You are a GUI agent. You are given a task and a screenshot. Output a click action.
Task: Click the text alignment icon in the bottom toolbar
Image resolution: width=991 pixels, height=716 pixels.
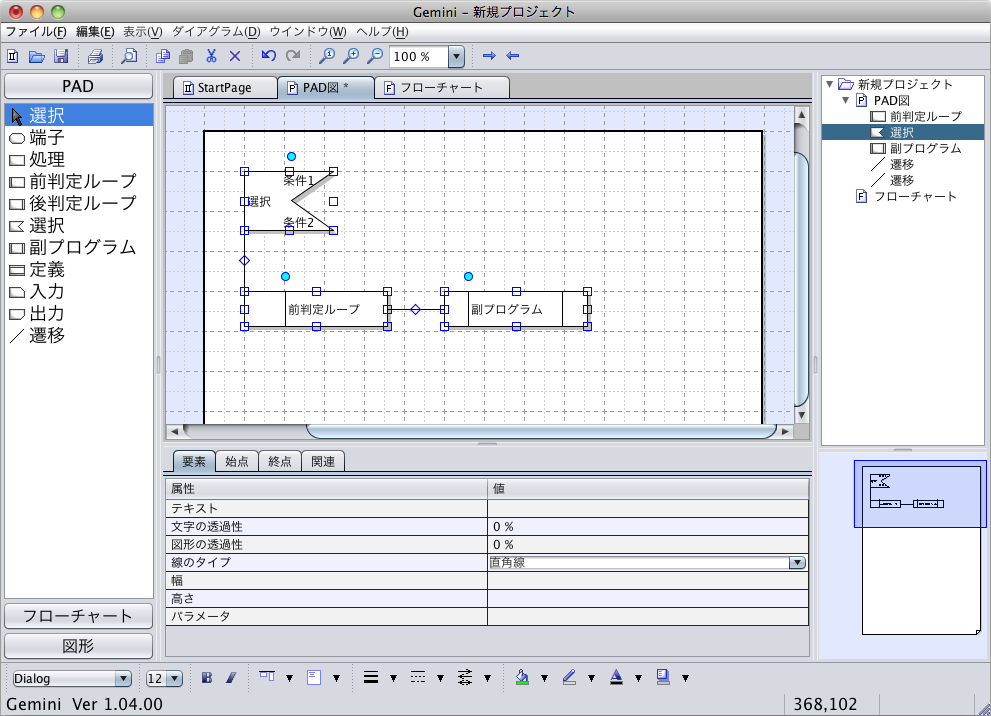[x=267, y=677]
